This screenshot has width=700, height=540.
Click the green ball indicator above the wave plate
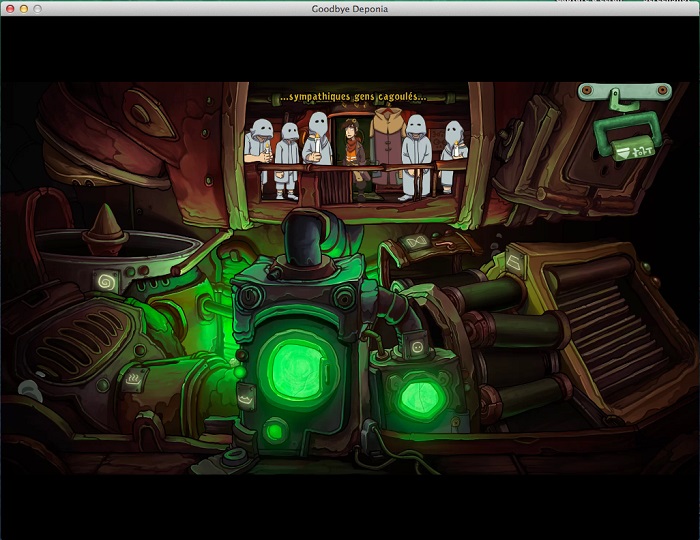240,371
